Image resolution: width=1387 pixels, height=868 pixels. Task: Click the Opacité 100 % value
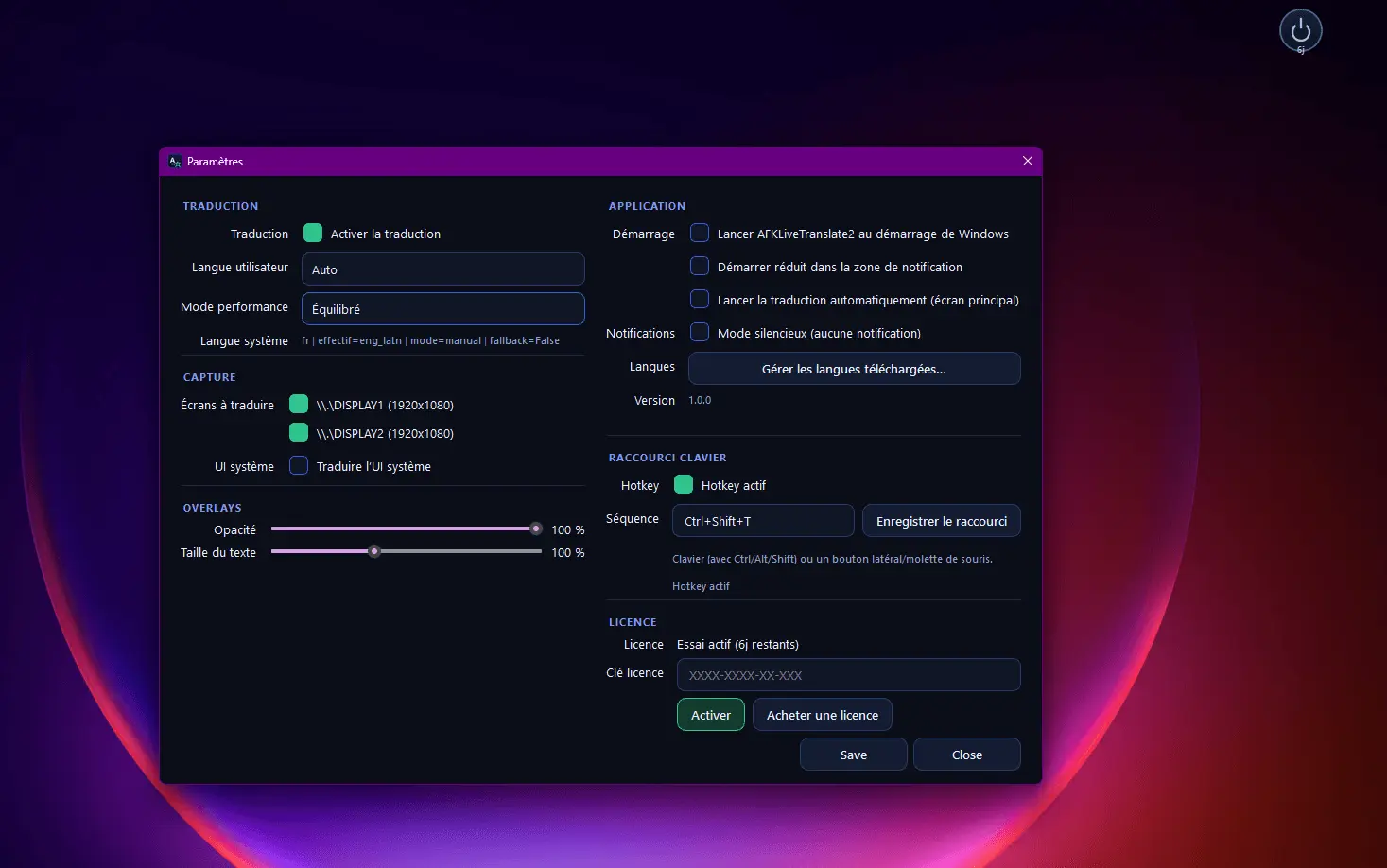pyautogui.click(x=568, y=529)
